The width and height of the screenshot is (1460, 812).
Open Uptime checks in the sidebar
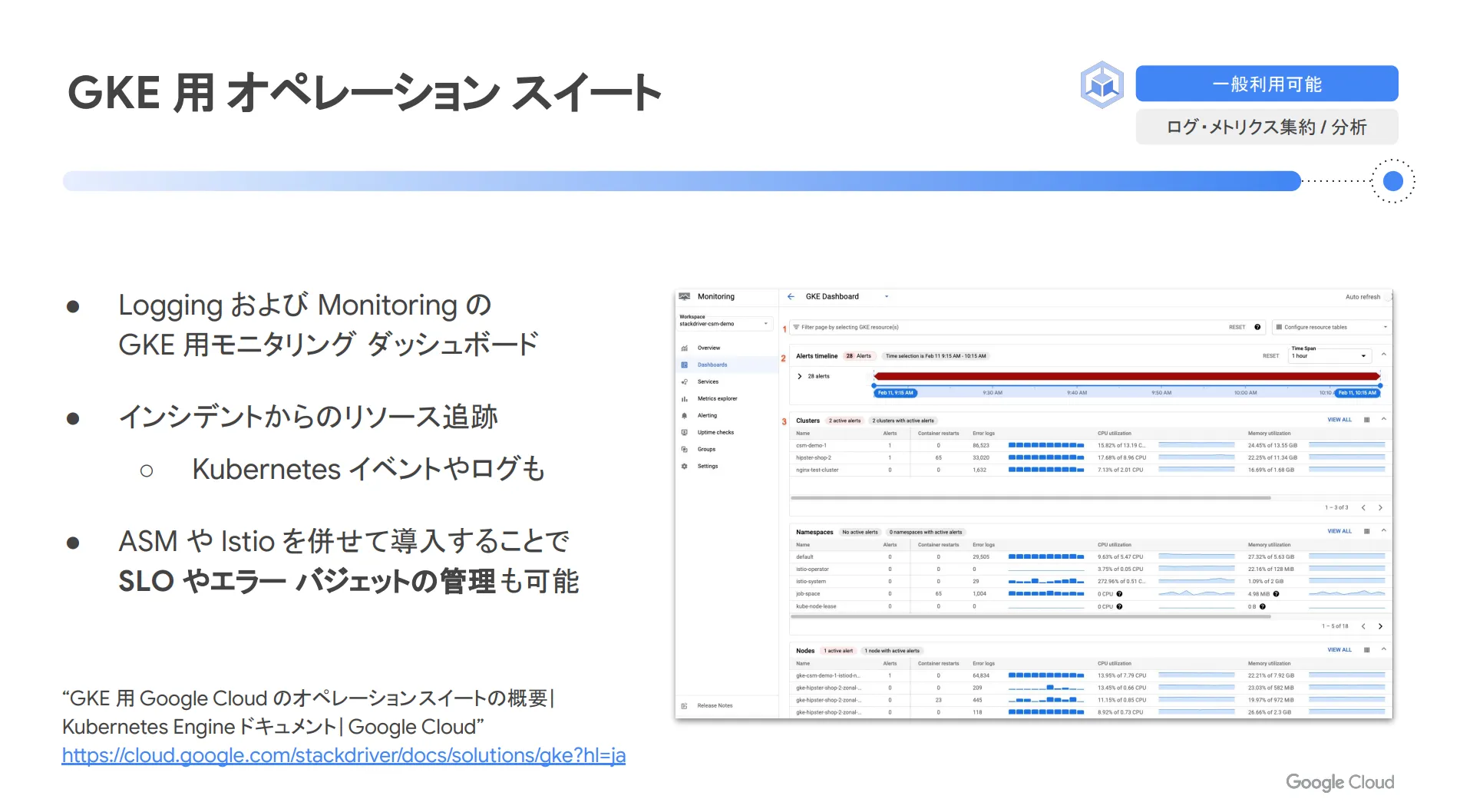715,432
